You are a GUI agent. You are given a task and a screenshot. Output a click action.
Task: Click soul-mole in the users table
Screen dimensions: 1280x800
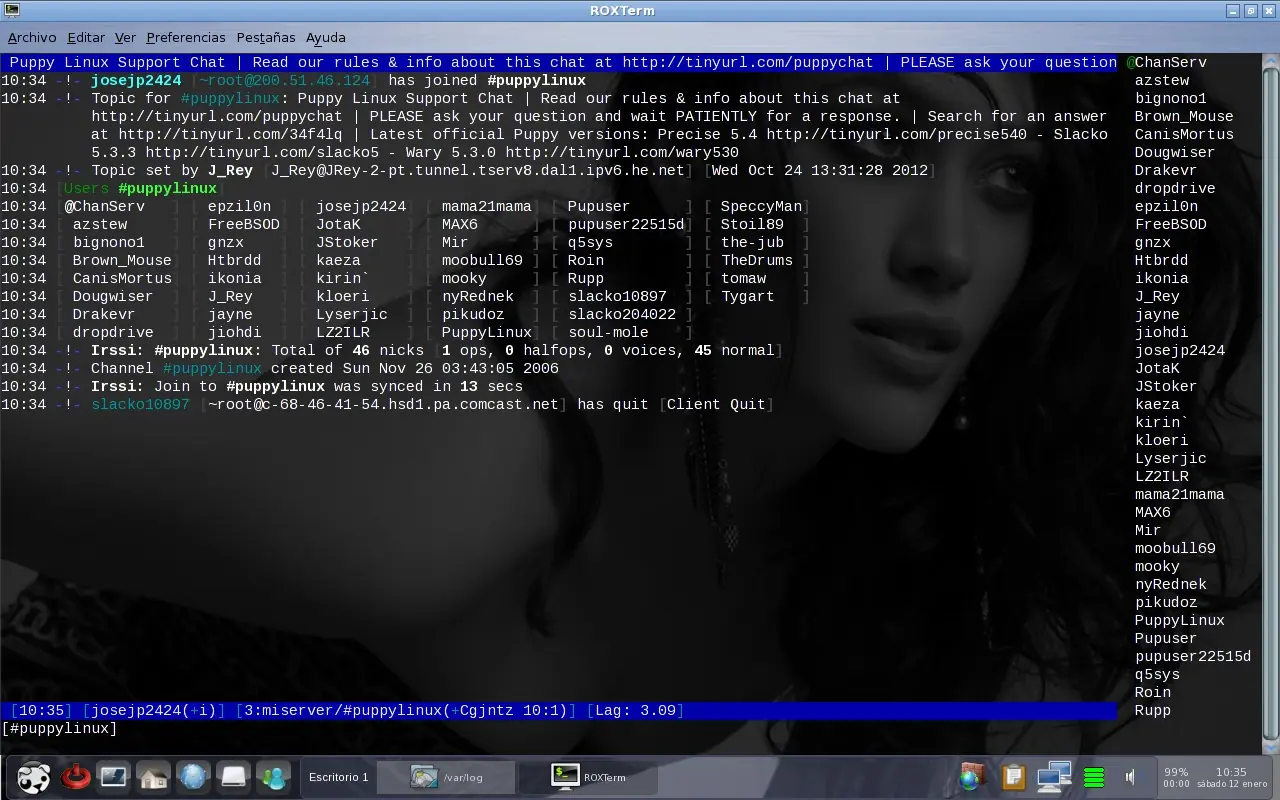point(608,332)
